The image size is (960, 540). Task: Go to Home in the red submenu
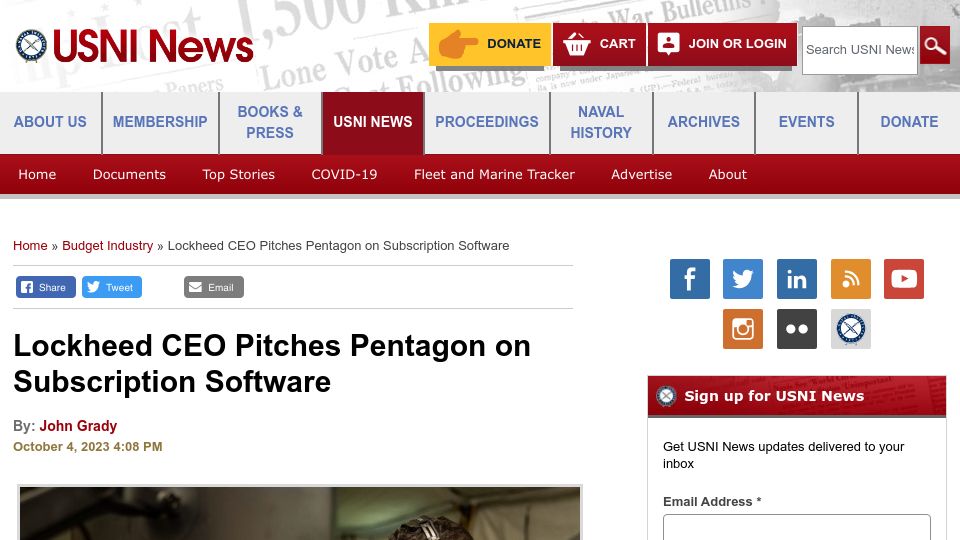pos(37,174)
